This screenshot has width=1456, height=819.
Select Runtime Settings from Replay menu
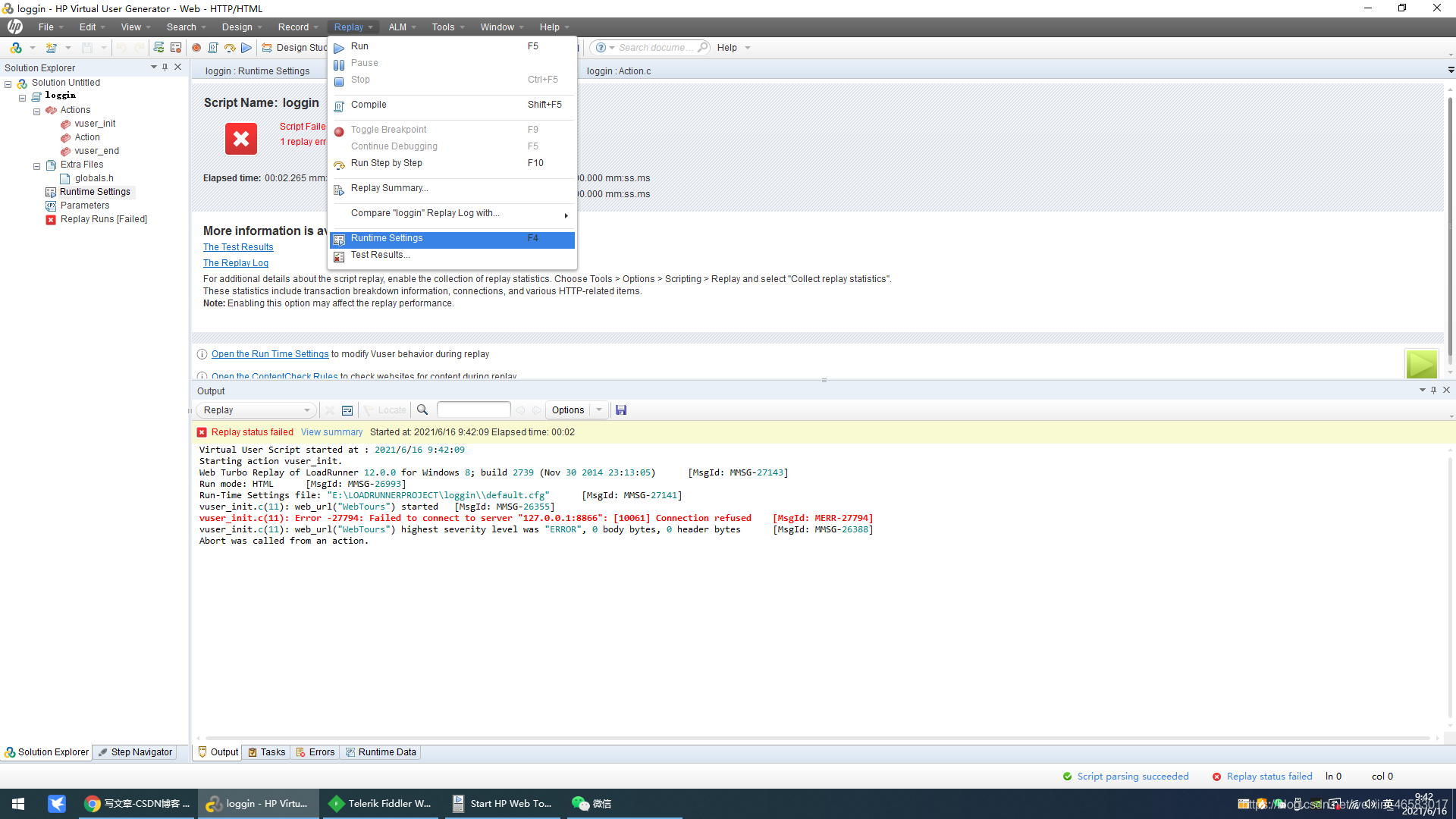387,238
